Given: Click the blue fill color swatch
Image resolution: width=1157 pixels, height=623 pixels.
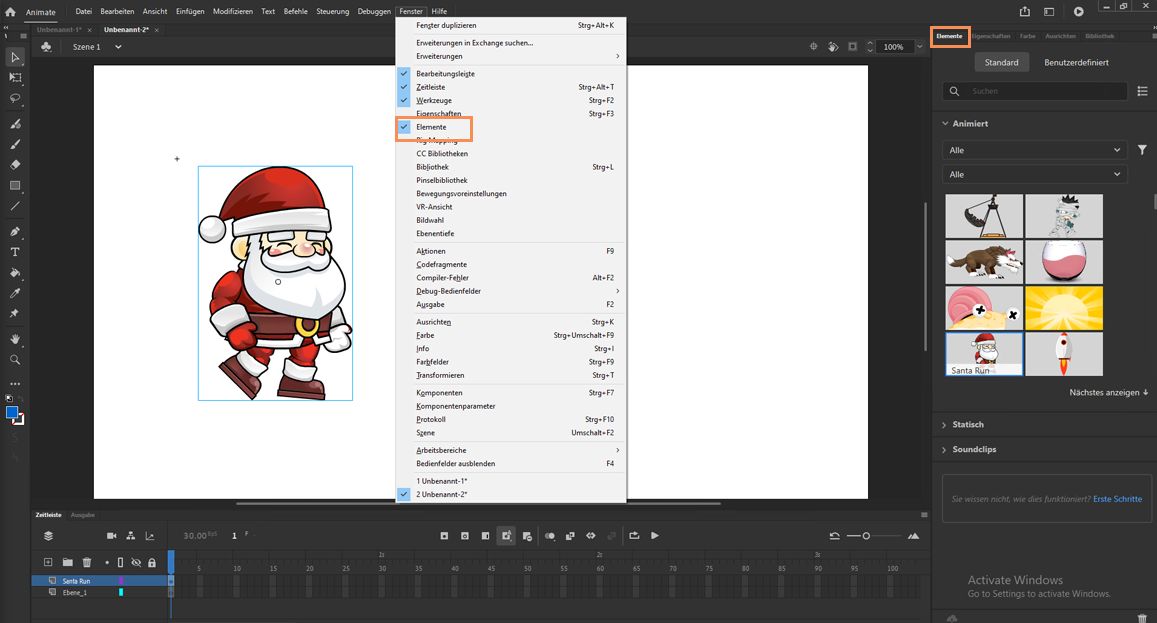Looking at the screenshot, I should pyautogui.click(x=12, y=413).
